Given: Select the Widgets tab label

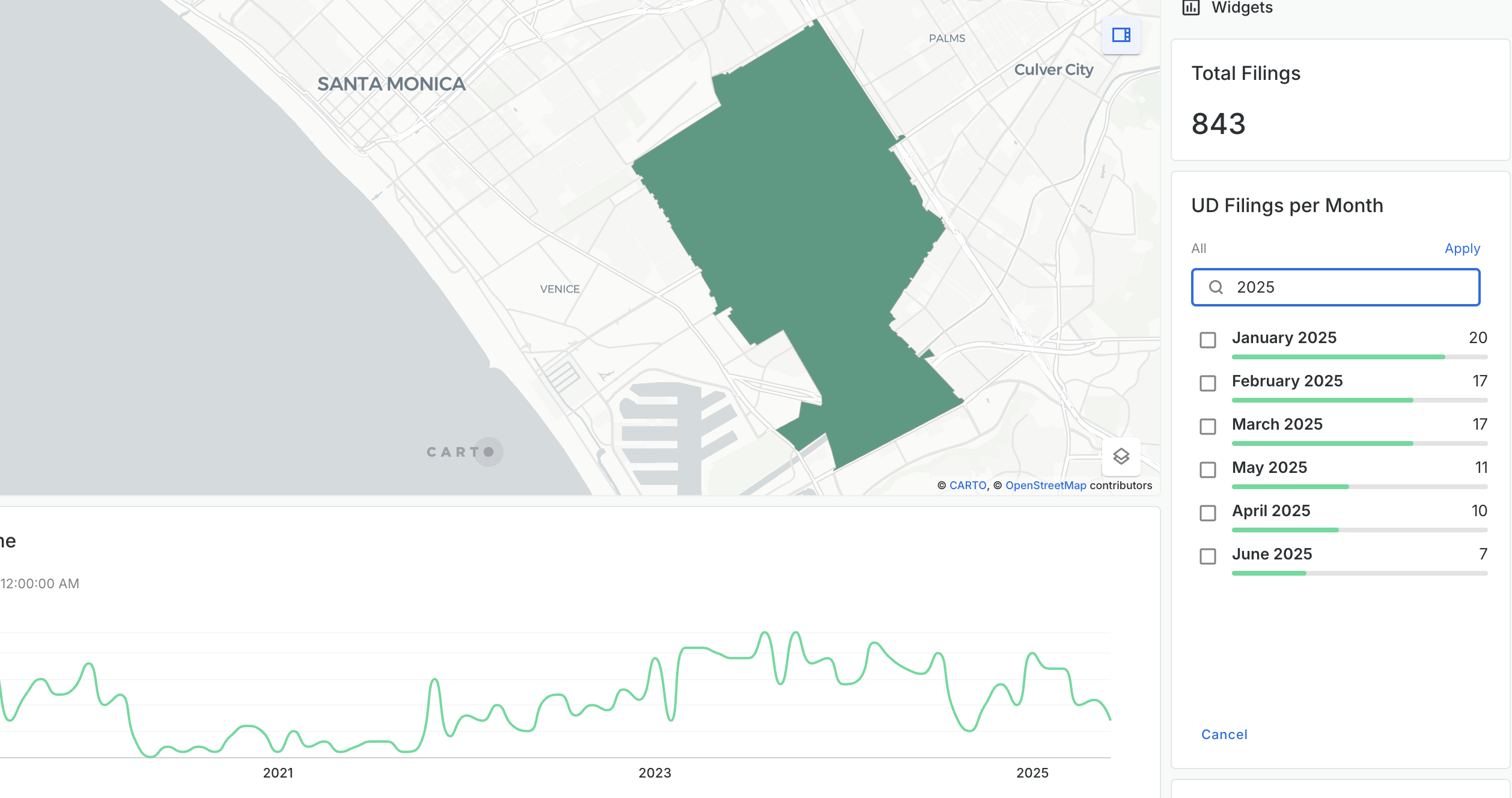Looking at the screenshot, I should tap(1242, 7).
